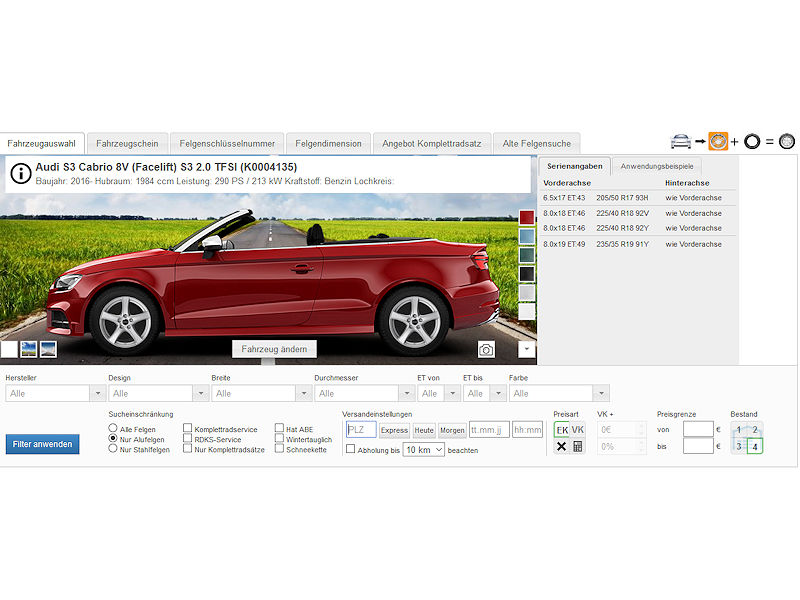
Task: Click the Fahrzeug ändern button
Action: 274,349
